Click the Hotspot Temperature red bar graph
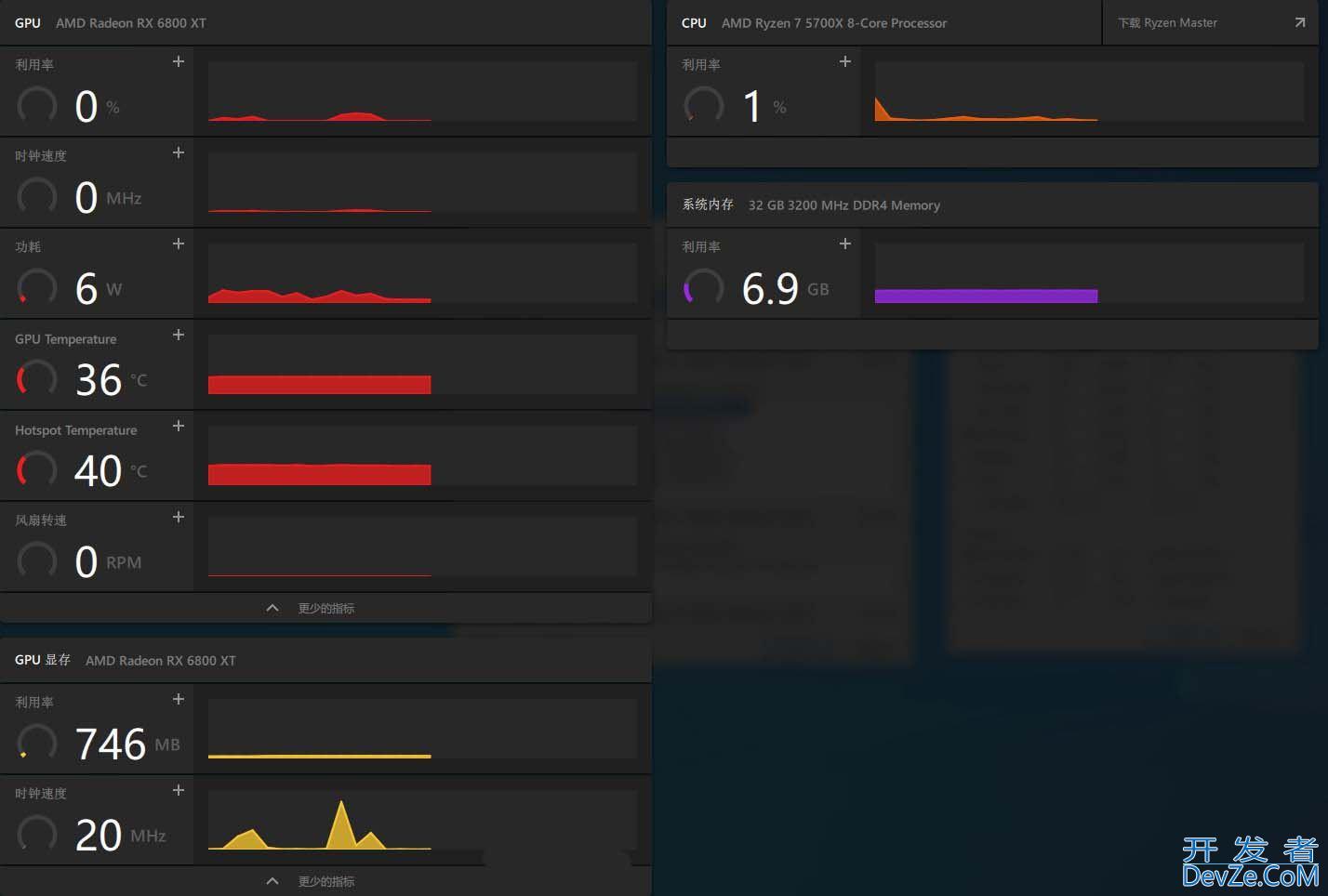Viewport: 1328px width, 896px height. click(422, 456)
